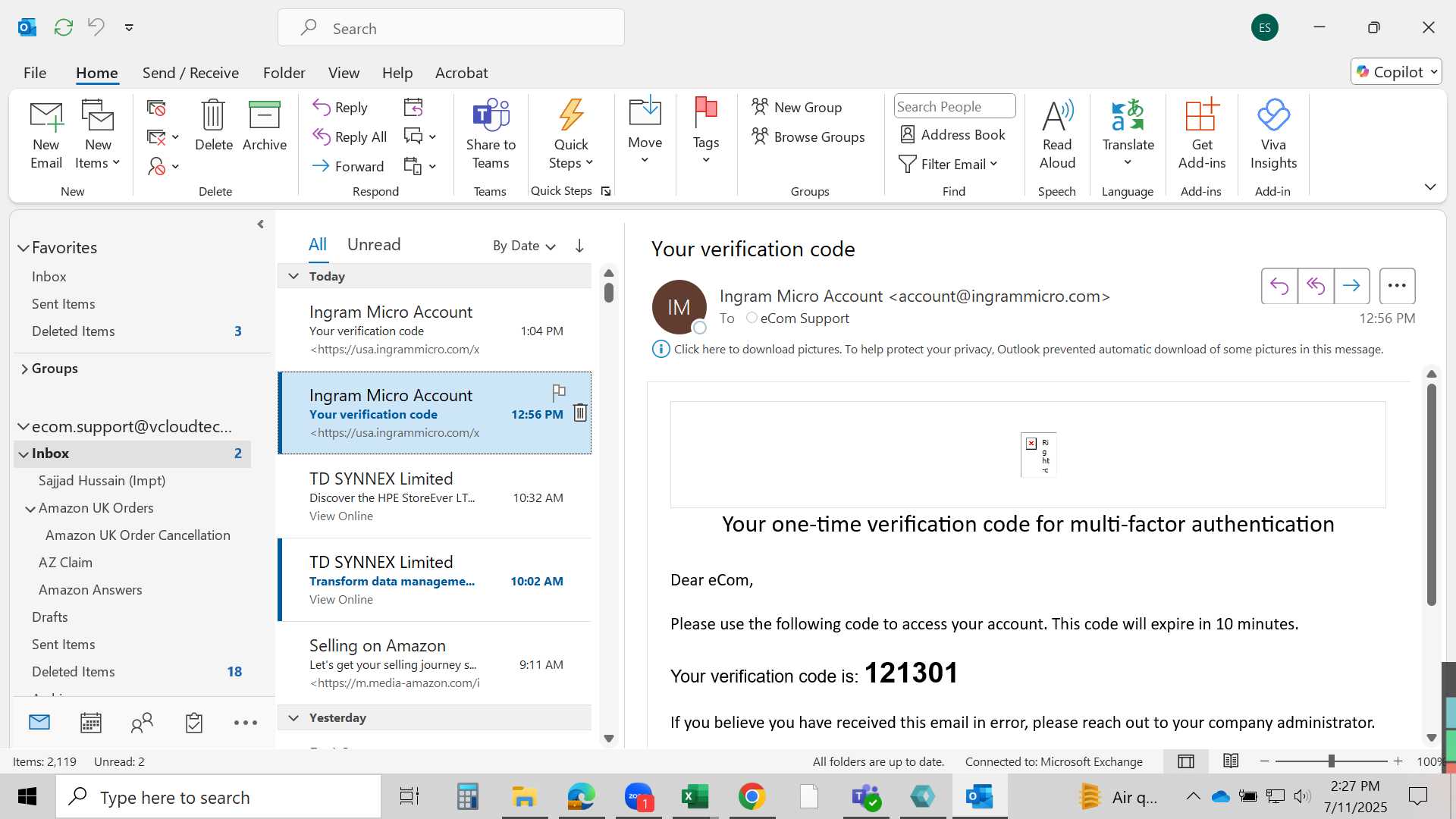Switch to Calendar view in navigation bar
The image size is (1456, 819).
tap(91, 723)
